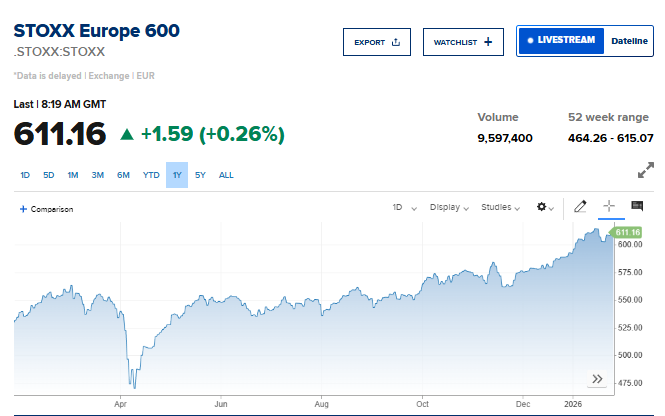Click the double-arrow scroll to latest icon
Image resolution: width=665 pixels, height=416 pixels.
[597, 379]
